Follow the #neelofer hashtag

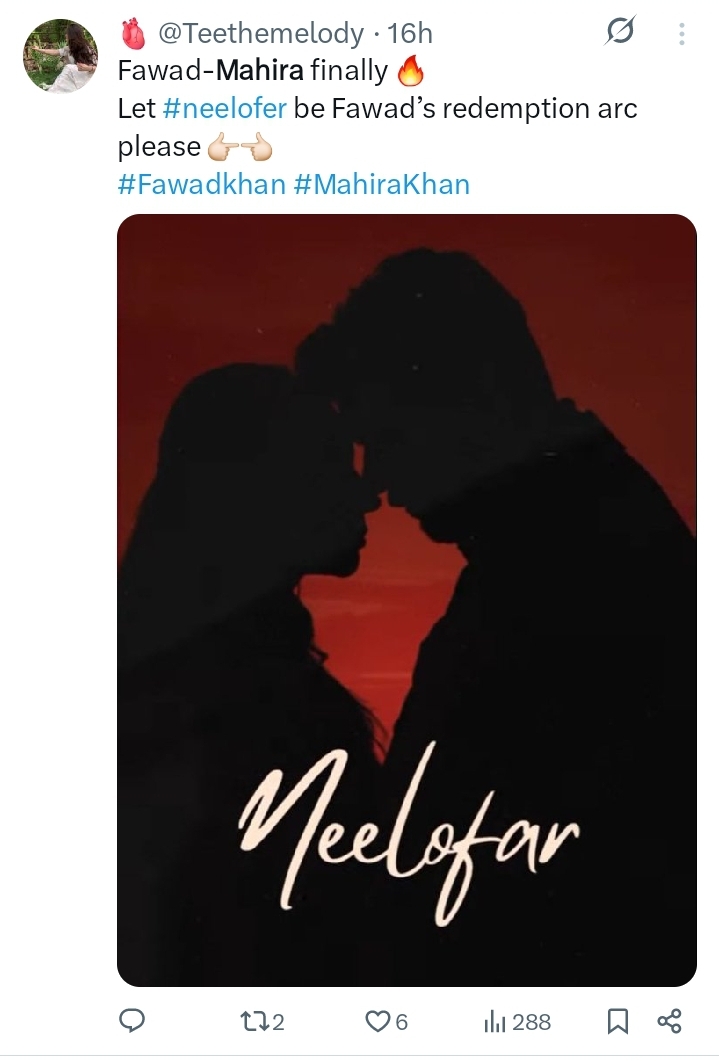(x=225, y=108)
